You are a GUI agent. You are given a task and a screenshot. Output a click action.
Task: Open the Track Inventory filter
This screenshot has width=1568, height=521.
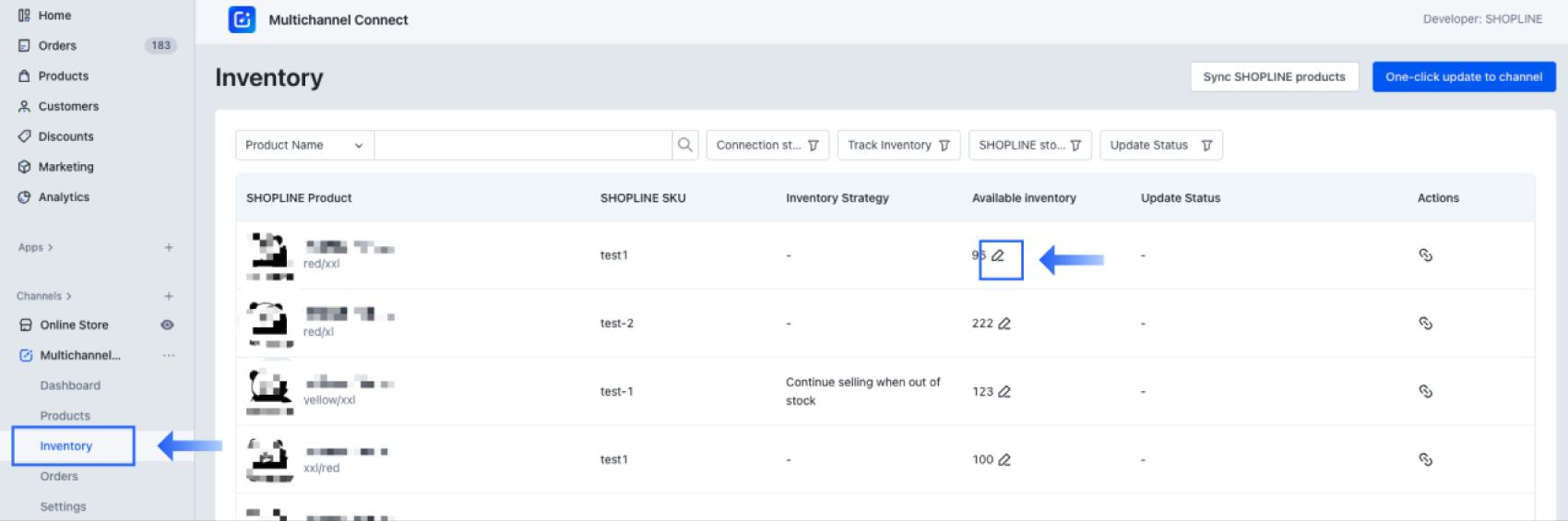coord(898,145)
